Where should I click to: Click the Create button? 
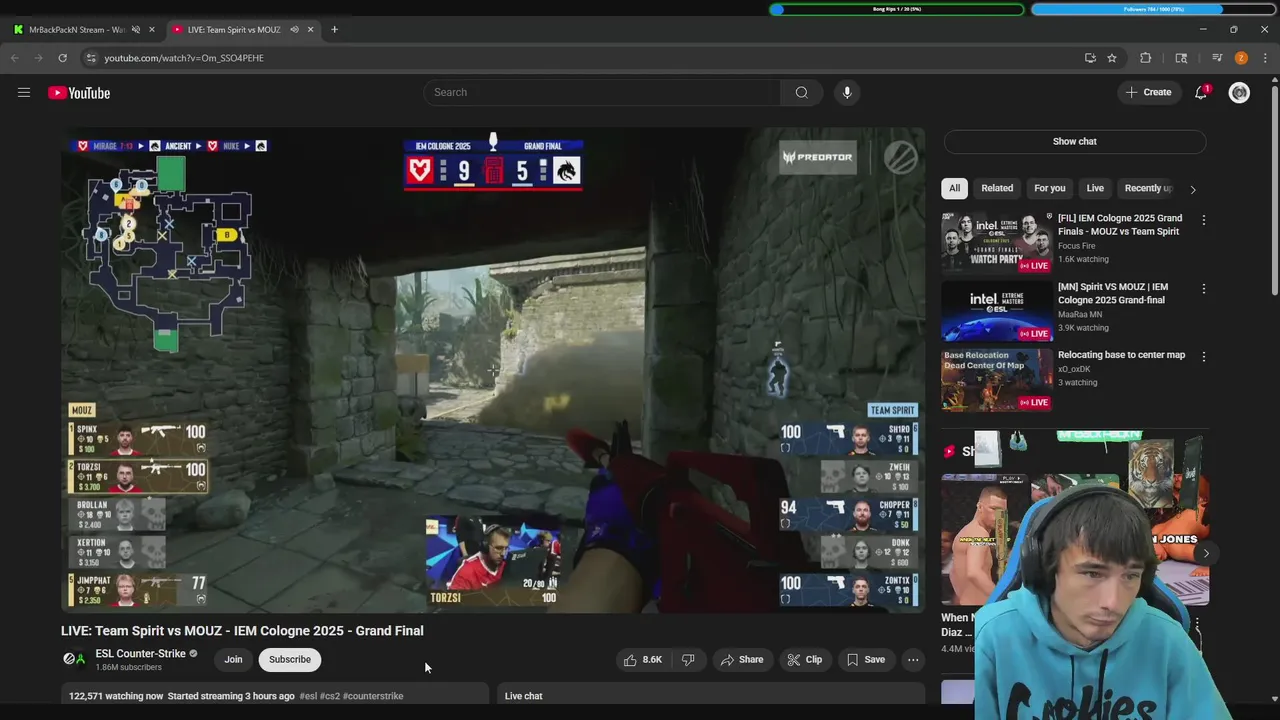point(1148,92)
